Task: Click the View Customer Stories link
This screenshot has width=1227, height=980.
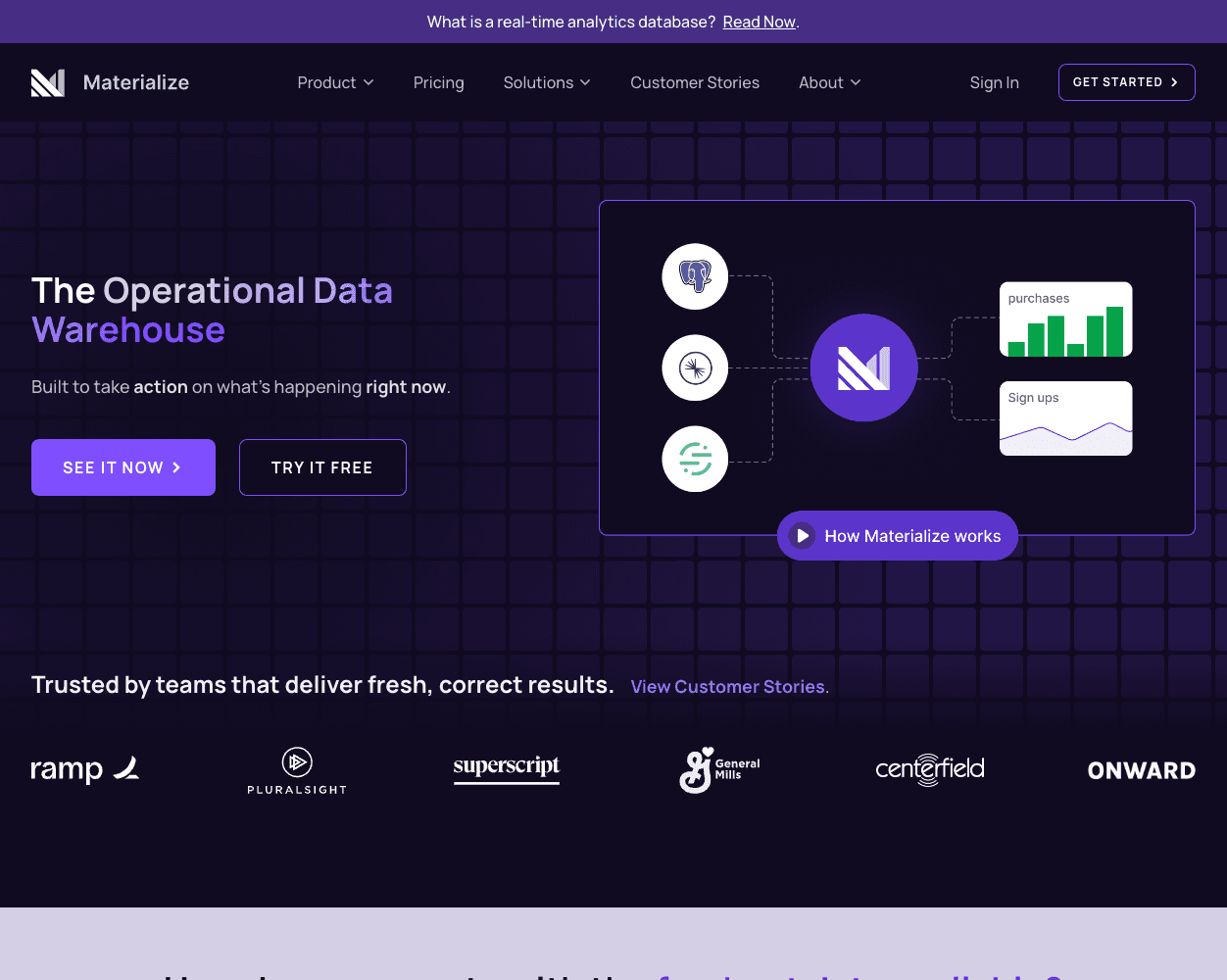Action: click(730, 687)
